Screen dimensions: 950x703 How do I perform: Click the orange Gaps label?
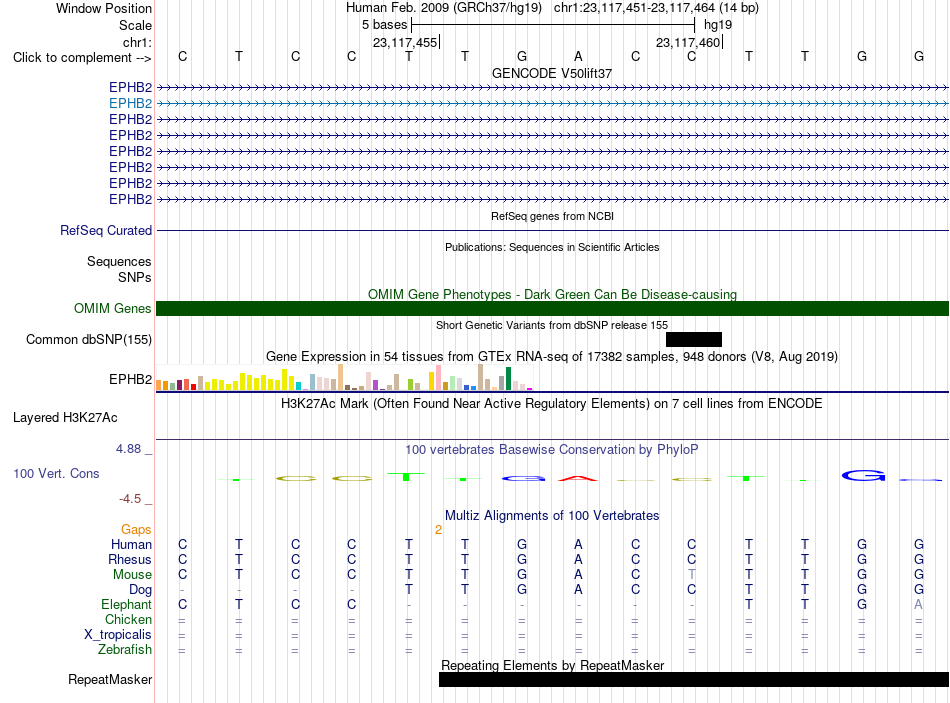click(136, 530)
